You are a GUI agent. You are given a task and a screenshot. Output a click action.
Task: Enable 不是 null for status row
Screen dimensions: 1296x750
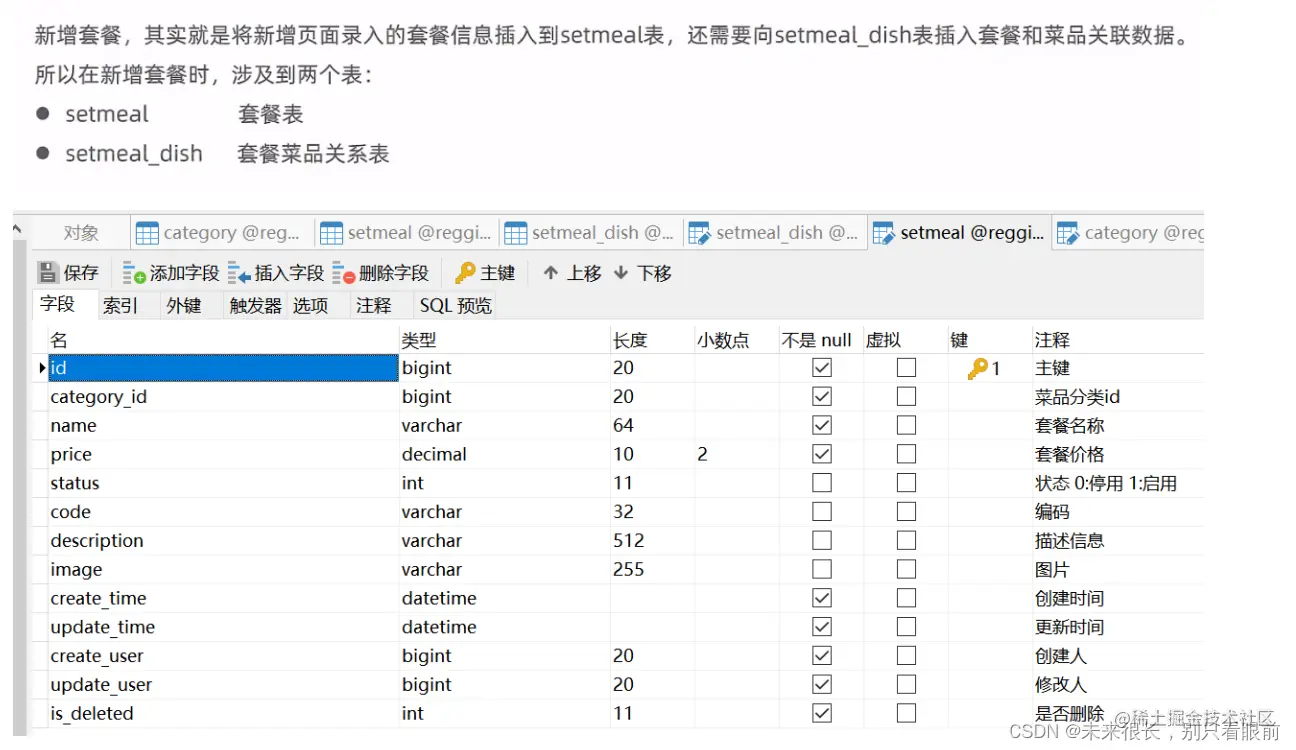[x=822, y=483]
